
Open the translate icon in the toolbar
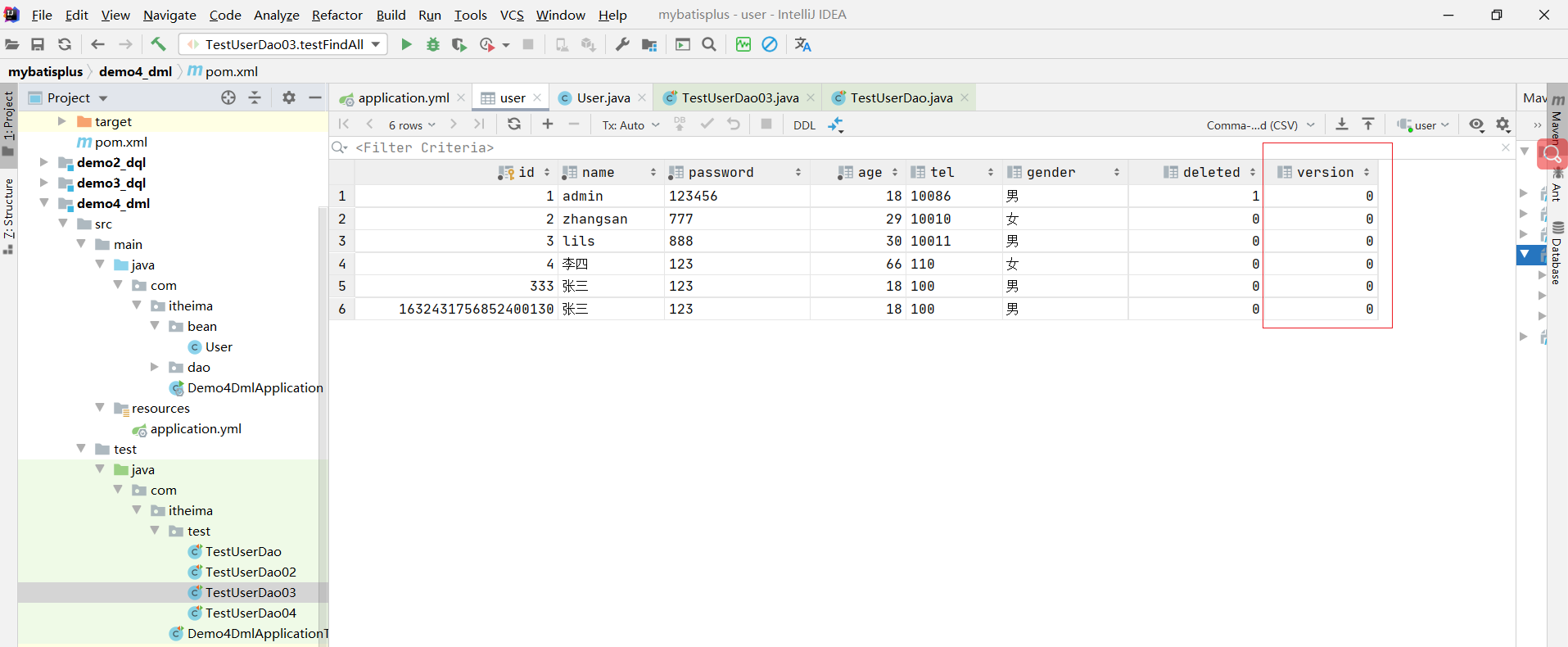[803, 44]
